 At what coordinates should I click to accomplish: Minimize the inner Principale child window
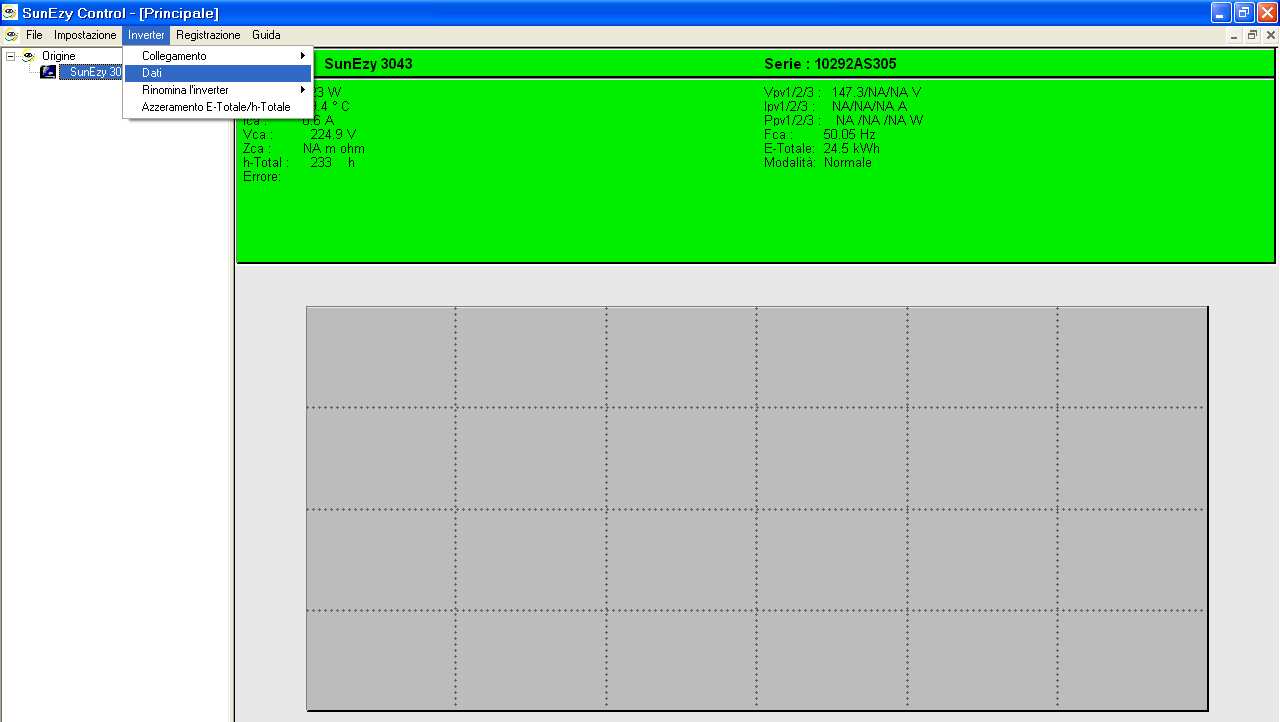coord(1234,35)
